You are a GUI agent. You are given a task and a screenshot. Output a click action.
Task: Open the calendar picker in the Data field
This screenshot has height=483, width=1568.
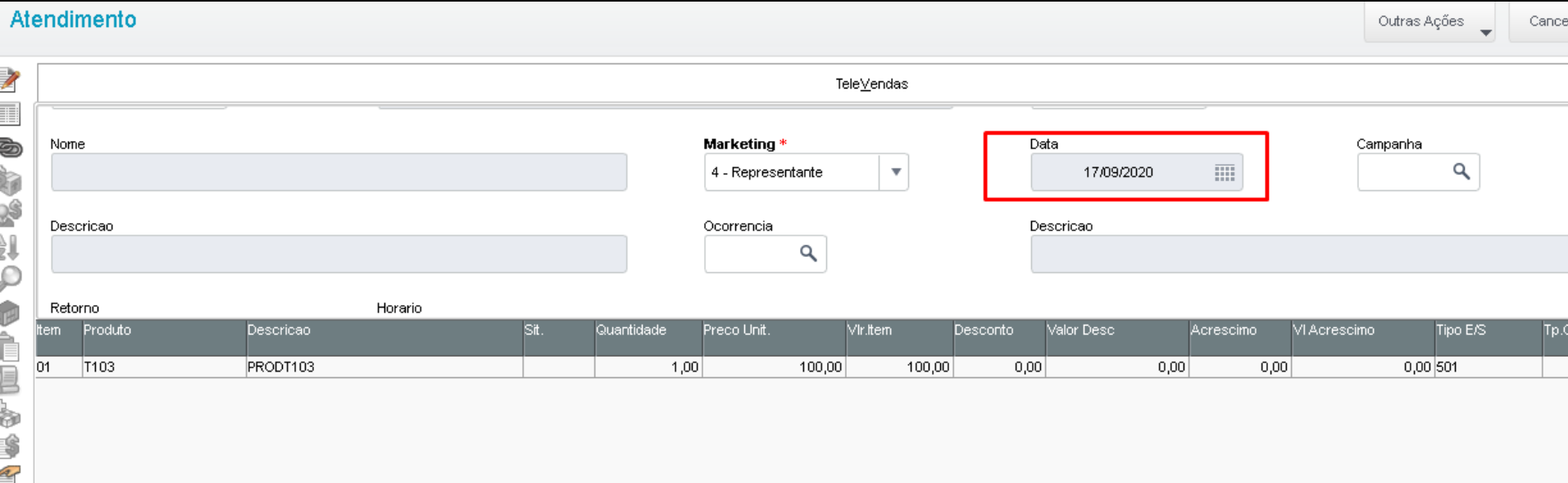click(x=1225, y=173)
